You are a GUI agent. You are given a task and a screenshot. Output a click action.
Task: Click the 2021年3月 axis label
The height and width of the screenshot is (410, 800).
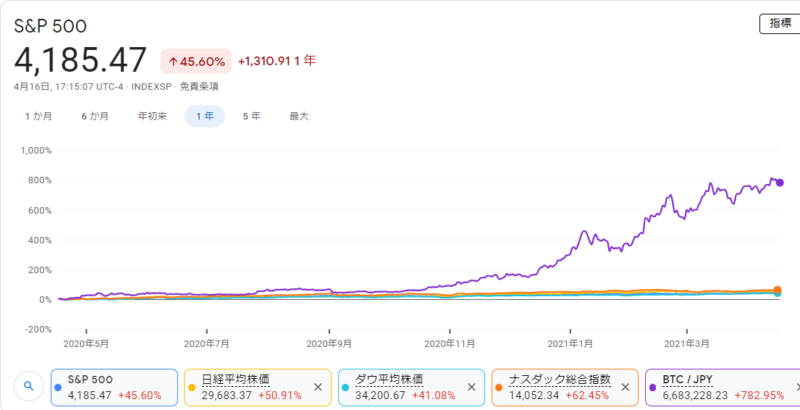(x=687, y=344)
